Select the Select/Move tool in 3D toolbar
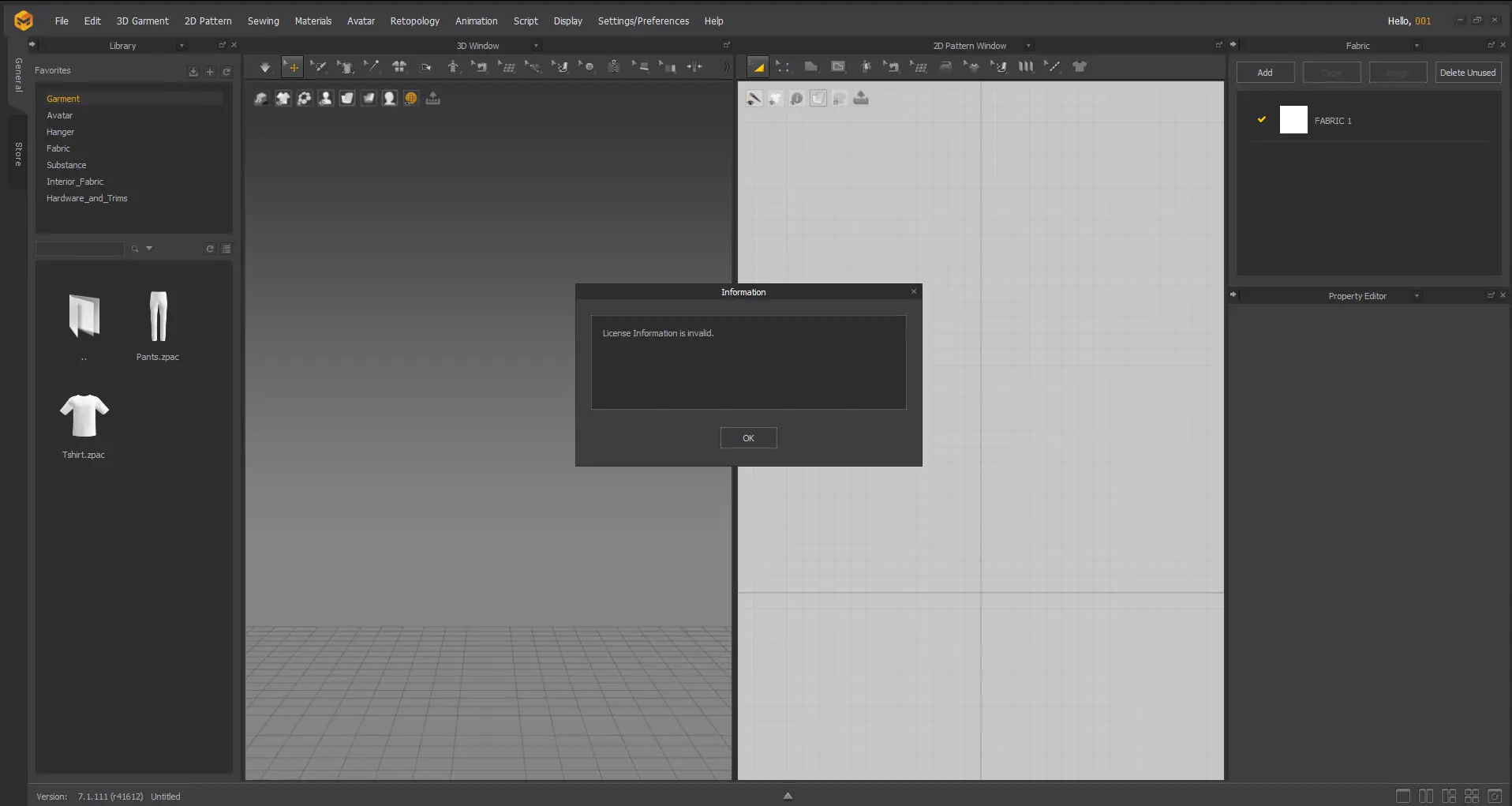 pyautogui.click(x=293, y=68)
